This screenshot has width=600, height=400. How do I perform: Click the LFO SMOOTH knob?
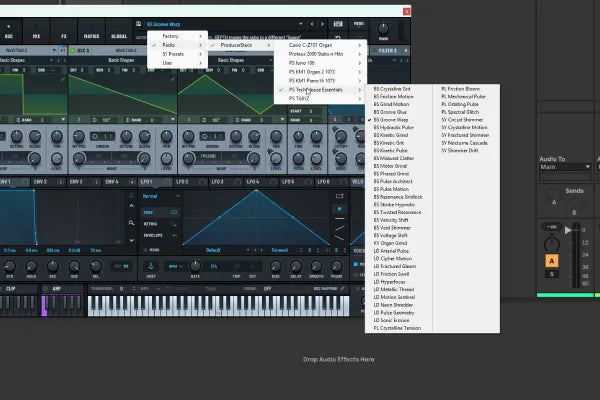316,266
